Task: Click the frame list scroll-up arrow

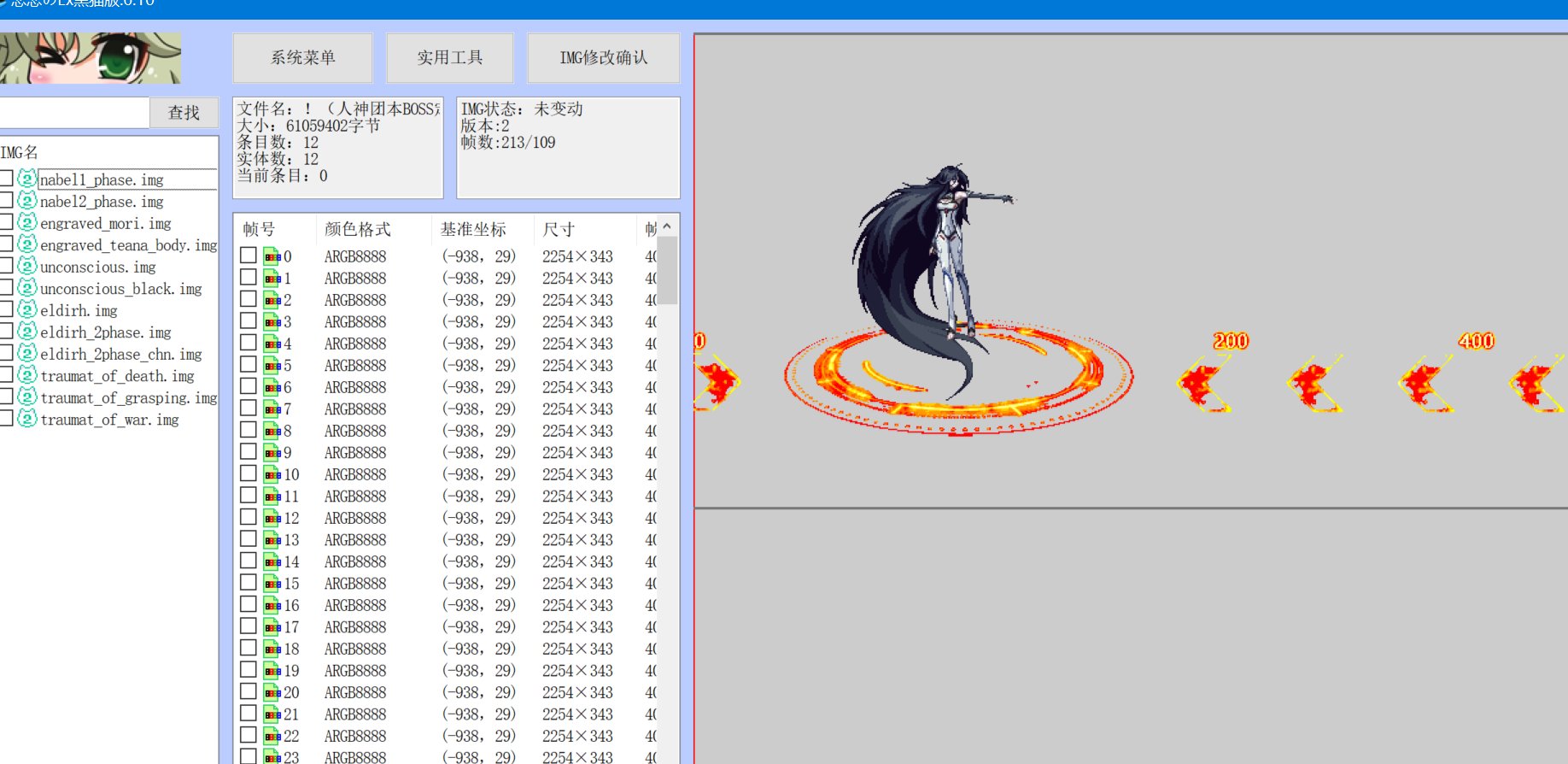Action: pos(667,226)
